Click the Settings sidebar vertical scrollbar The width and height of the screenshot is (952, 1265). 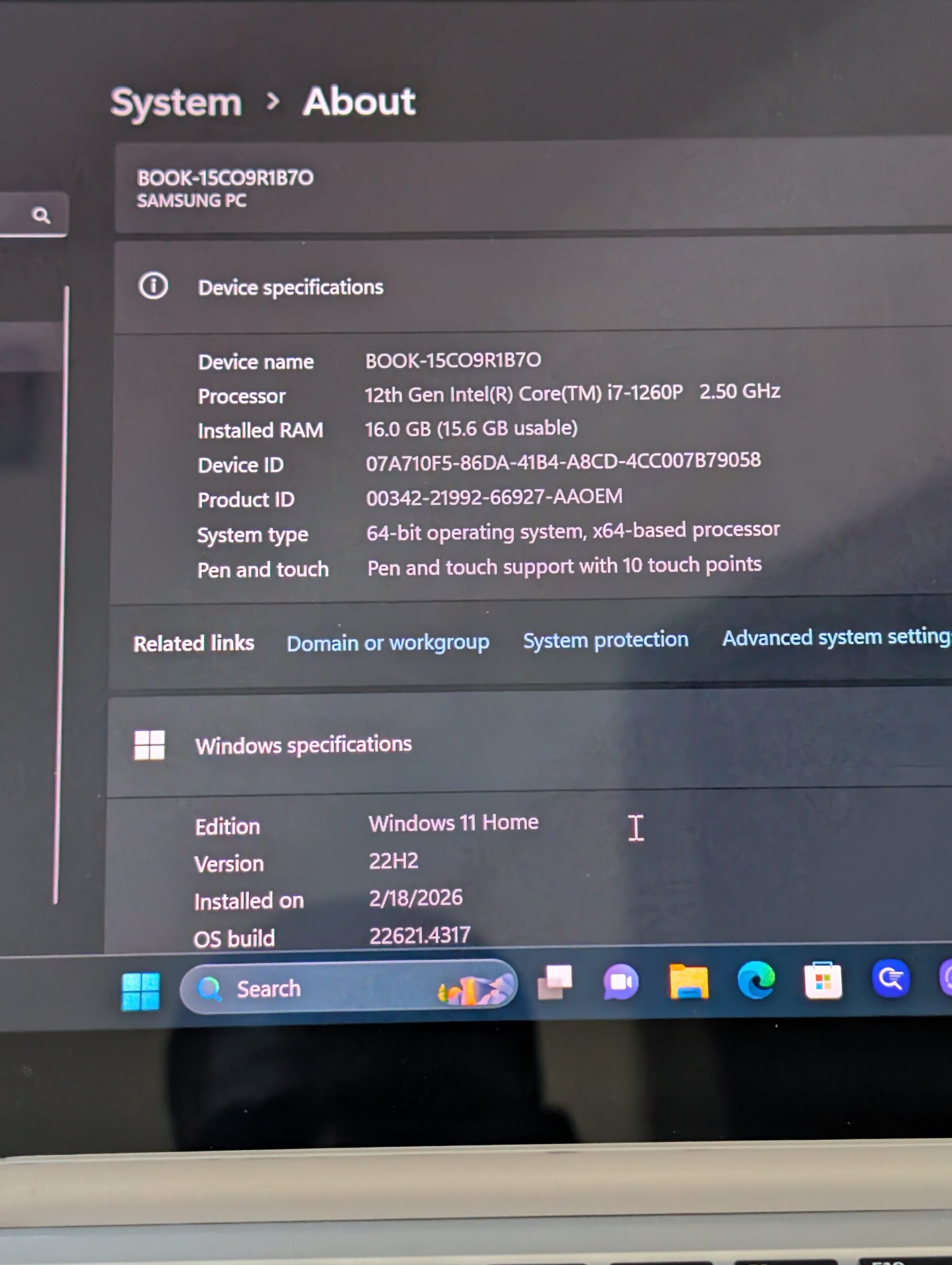[61, 595]
